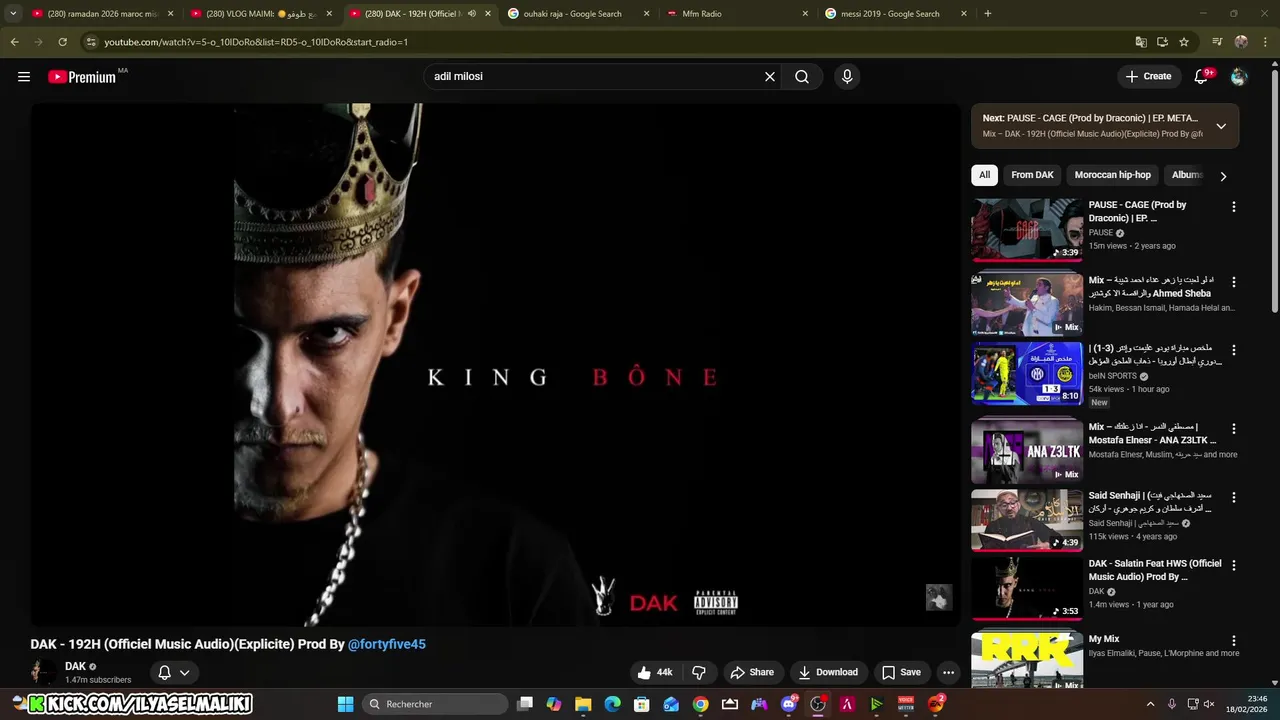Switch to 'ouhaki raja - Google Search' tab
This screenshot has height=720, width=1280.
pyautogui.click(x=578, y=14)
